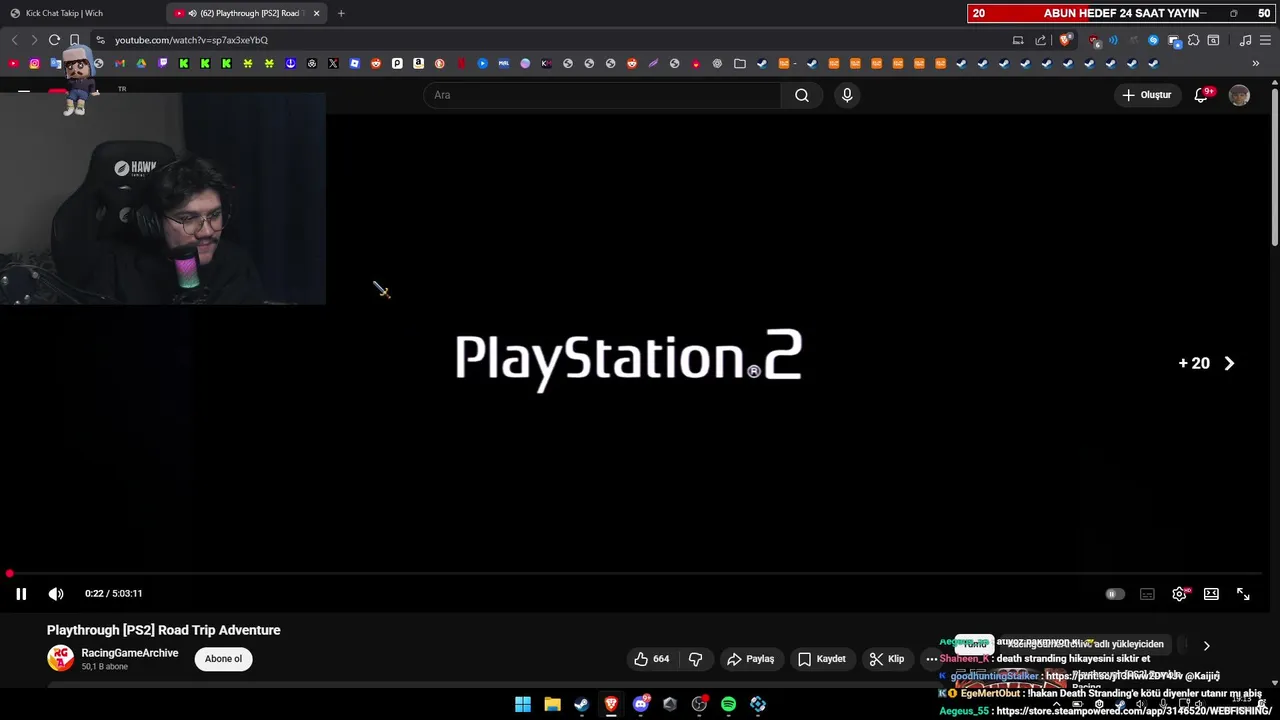Open the 'Oluştur' create button
1280x720 pixels.
(1147, 95)
